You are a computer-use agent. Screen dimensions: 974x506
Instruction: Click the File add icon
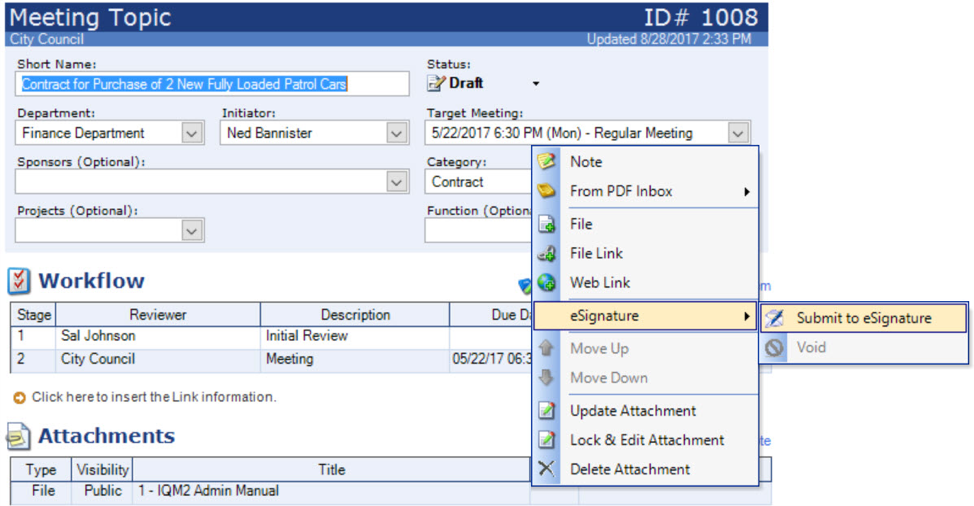click(546, 224)
